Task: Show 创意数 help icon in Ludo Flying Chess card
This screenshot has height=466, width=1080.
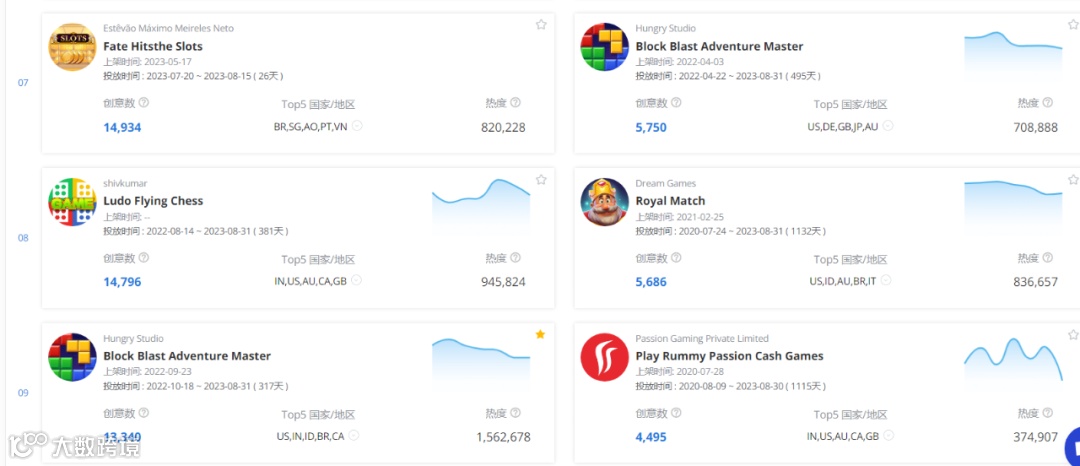Action: pyautogui.click(x=143, y=257)
